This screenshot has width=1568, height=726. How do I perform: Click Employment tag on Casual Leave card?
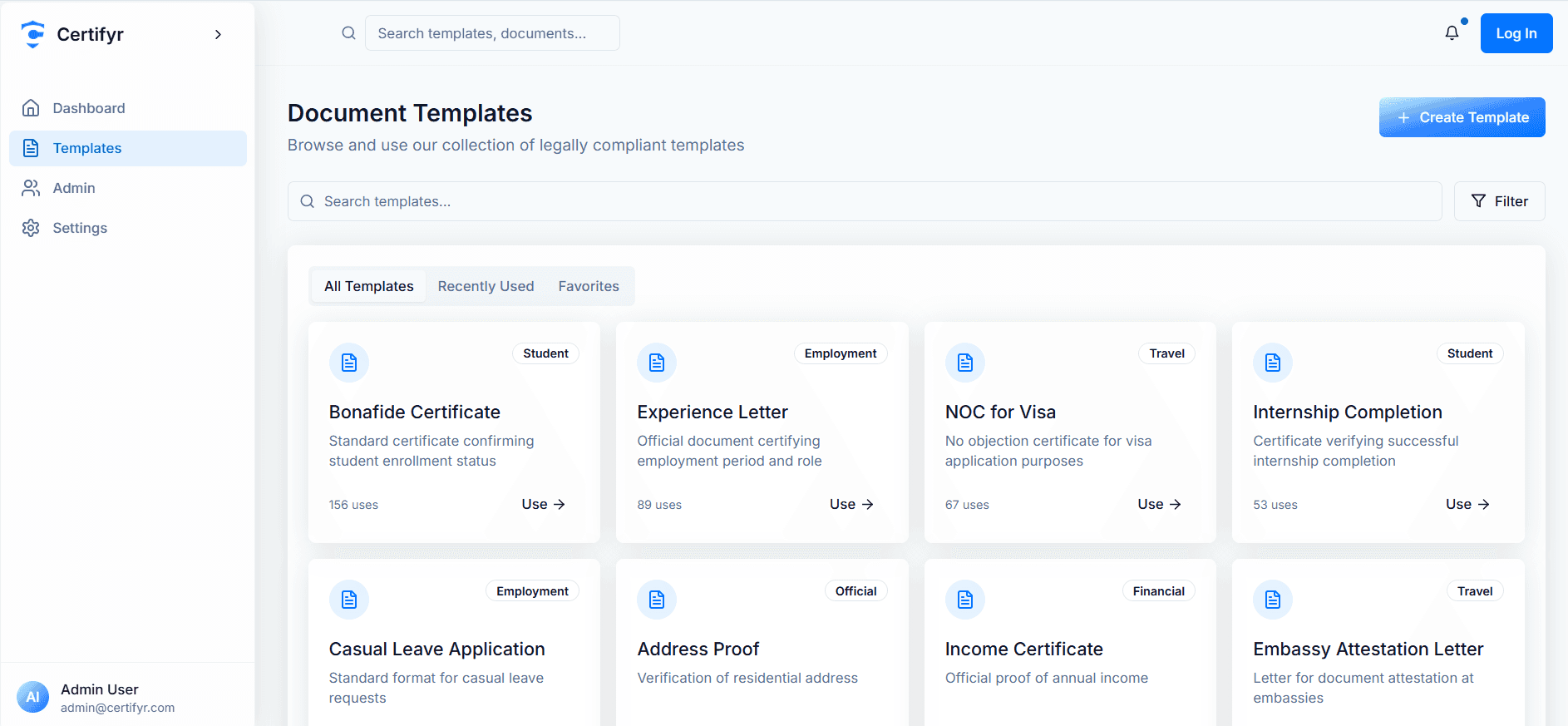(x=532, y=591)
